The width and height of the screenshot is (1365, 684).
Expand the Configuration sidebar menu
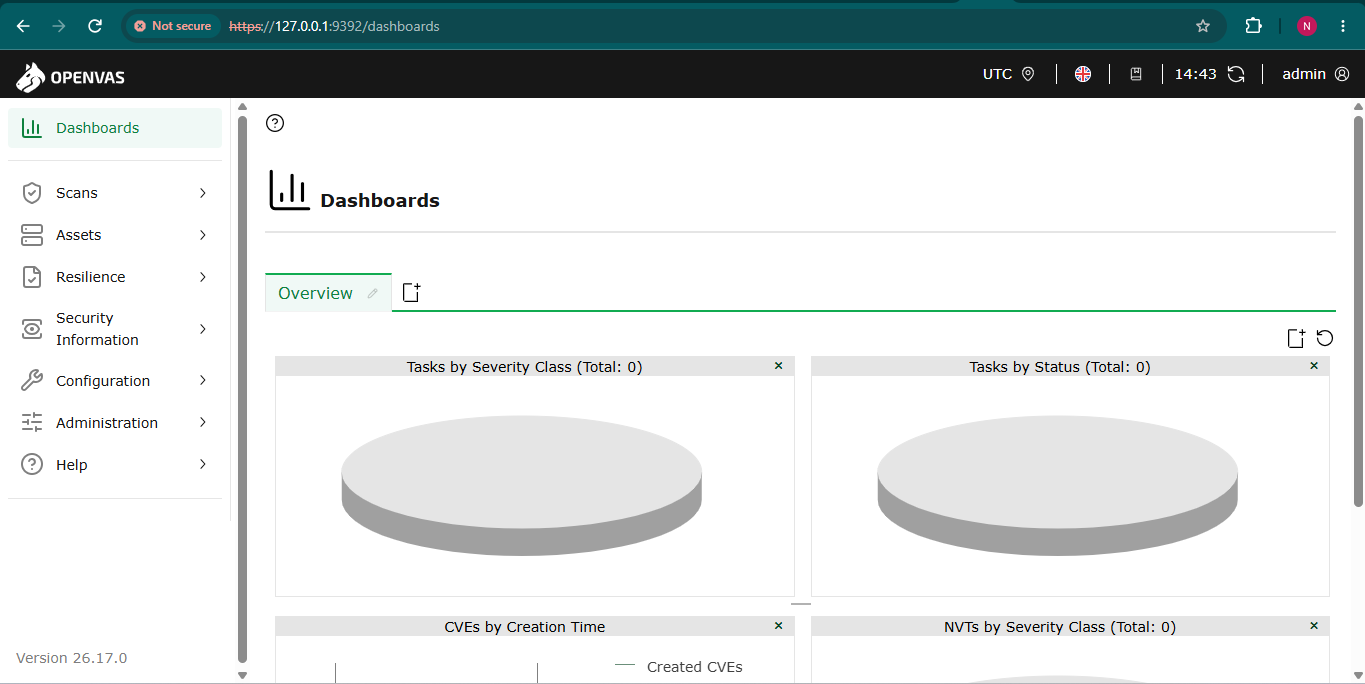tap(115, 381)
